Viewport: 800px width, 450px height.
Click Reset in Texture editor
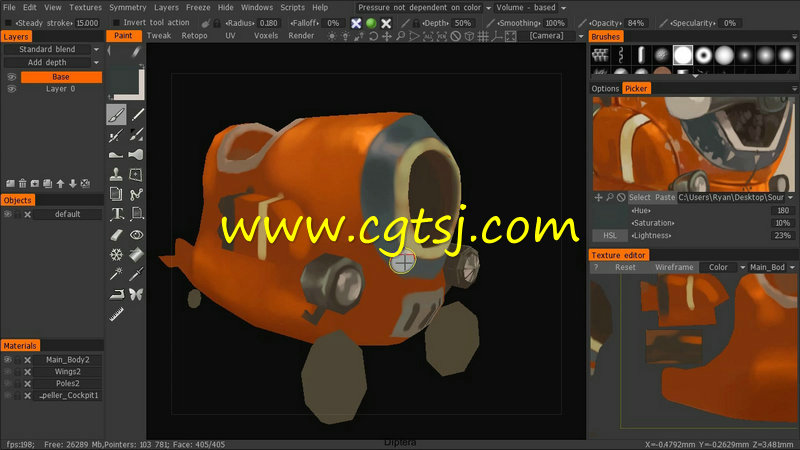click(625, 267)
